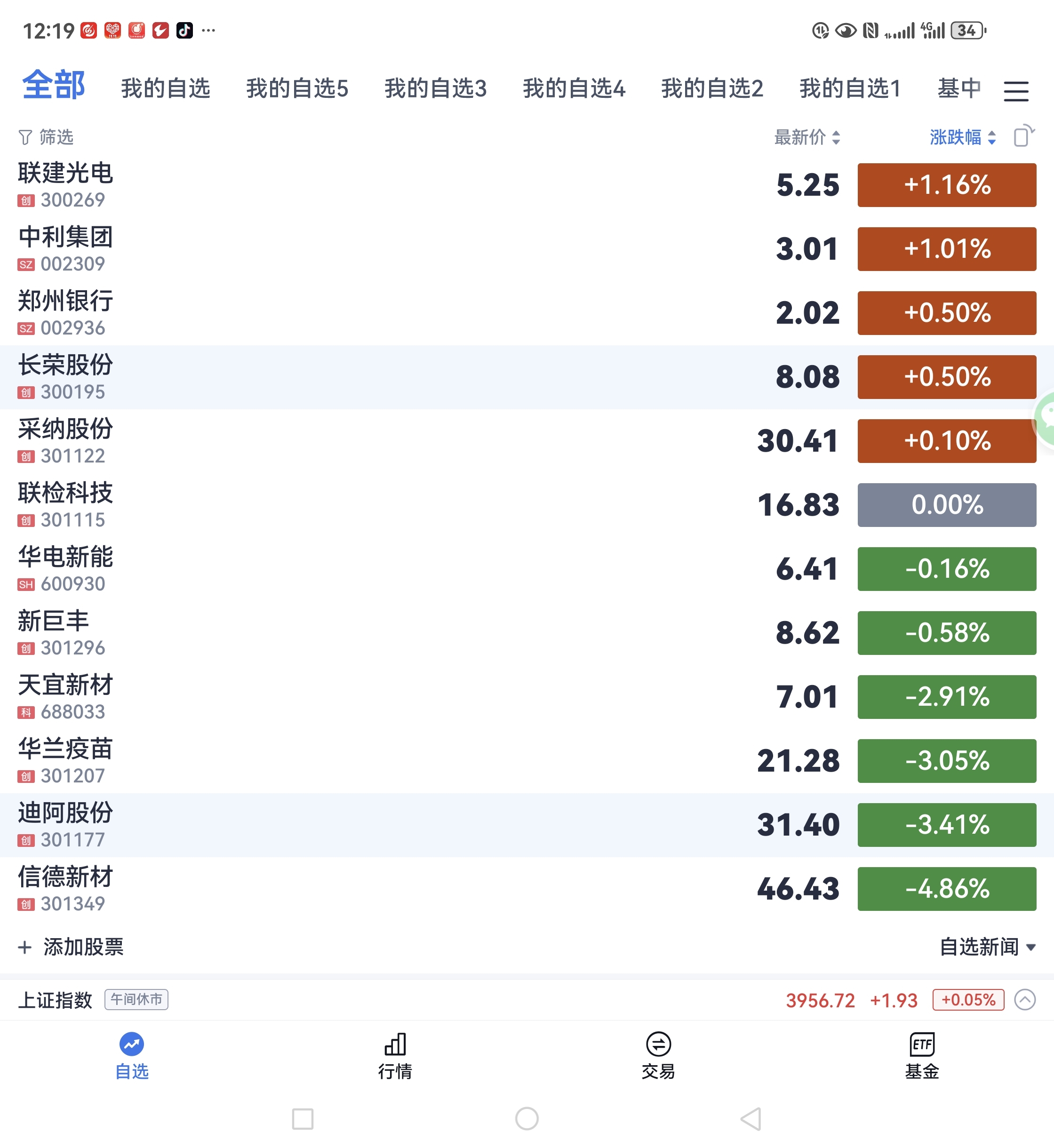The height and width of the screenshot is (1148, 1054).
Task: Tap 添加股票 to add a stock
Action: [x=72, y=947]
